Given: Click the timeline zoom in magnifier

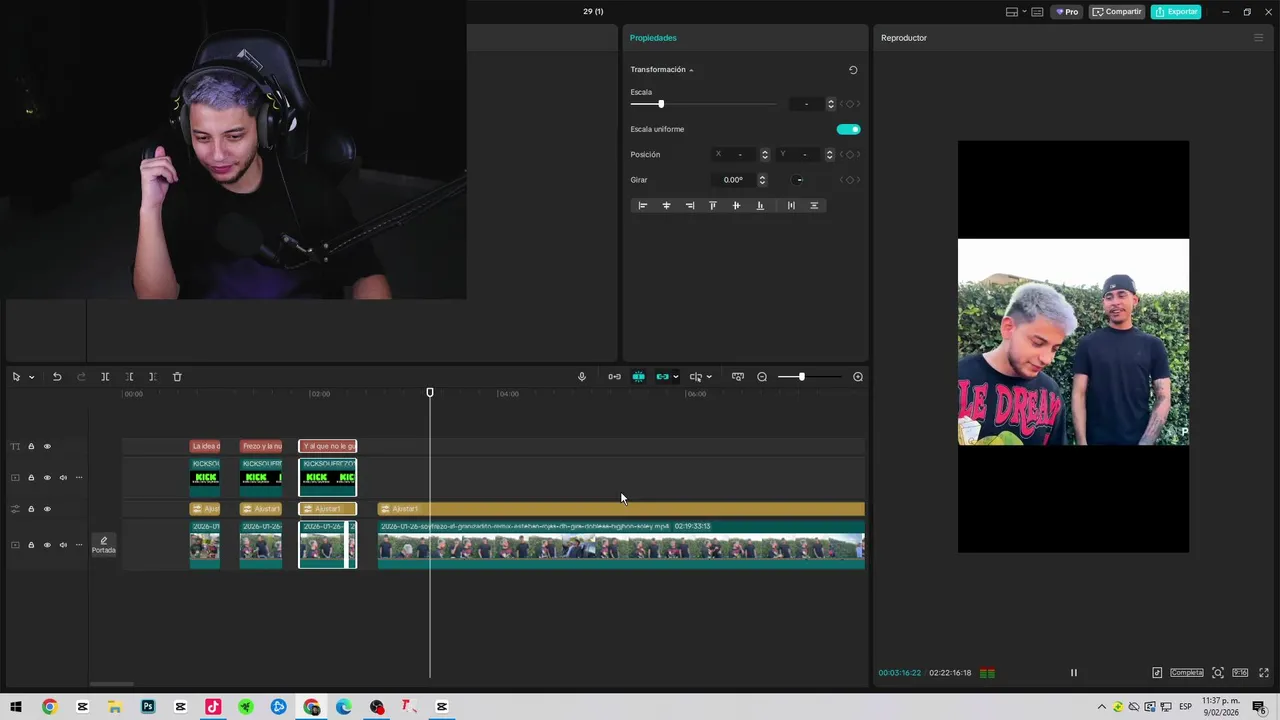Looking at the screenshot, I should pos(858,377).
